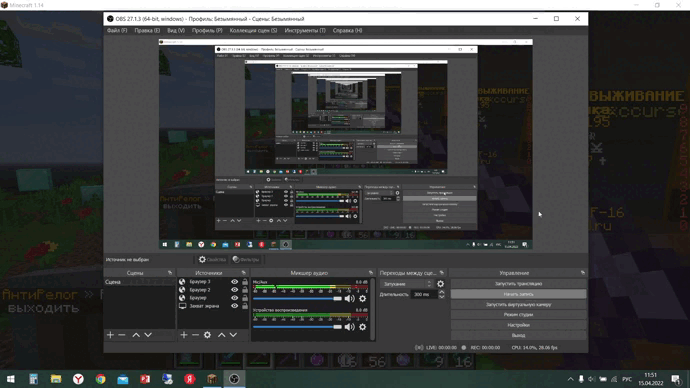Open the Файл menu
Image resolution: width=690 pixels, height=388 pixels.
pos(117,30)
